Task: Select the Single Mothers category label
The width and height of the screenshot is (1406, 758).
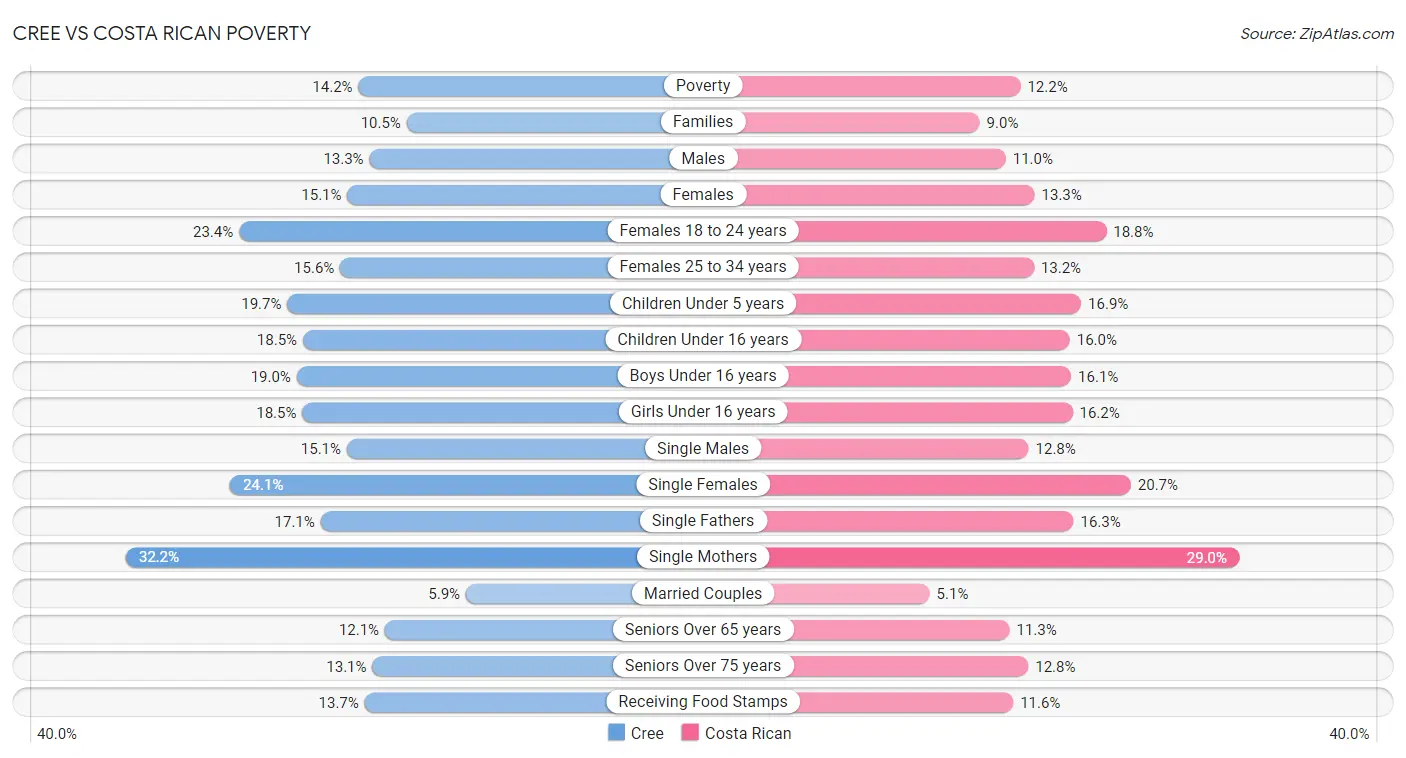Action: [703, 557]
